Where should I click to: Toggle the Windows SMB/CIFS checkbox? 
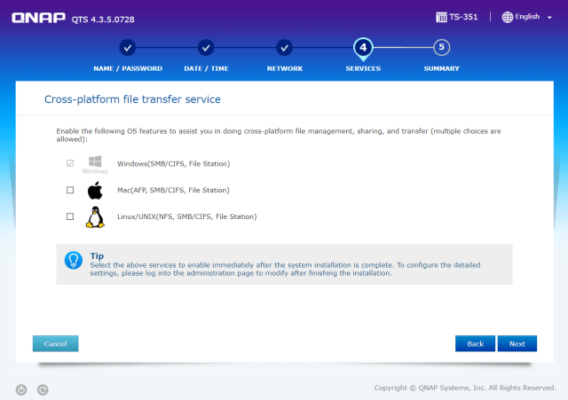tap(70, 163)
